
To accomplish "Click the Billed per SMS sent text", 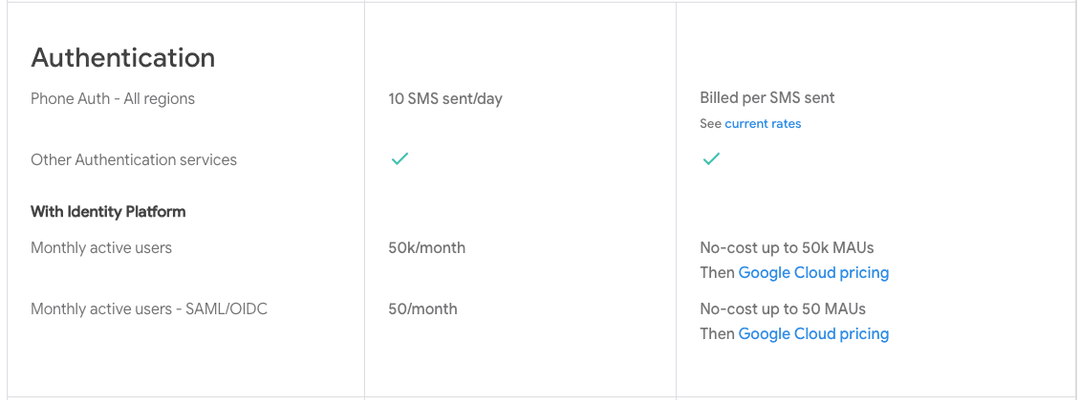I will [x=767, y=98].
